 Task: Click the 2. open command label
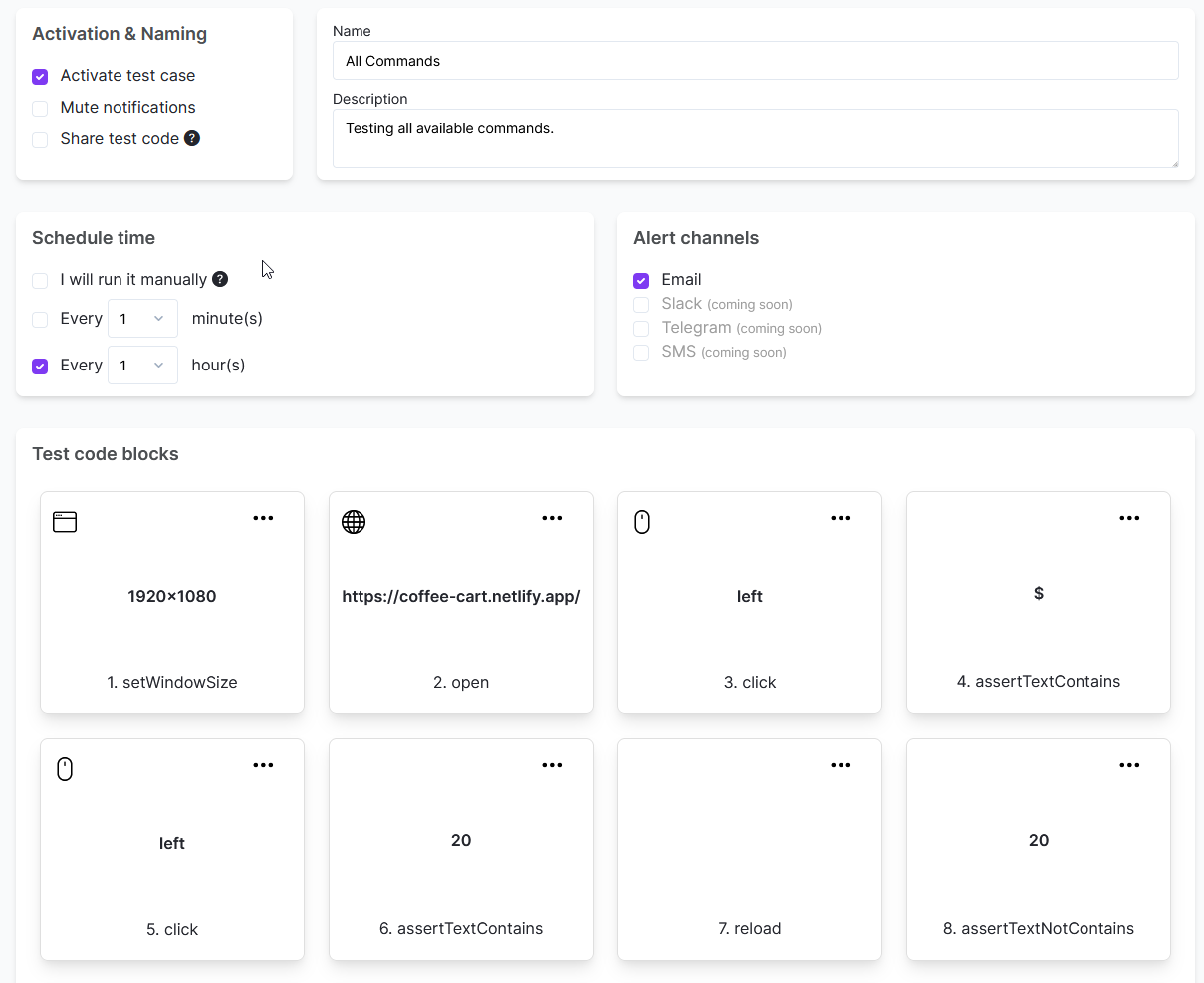(460, 682)
